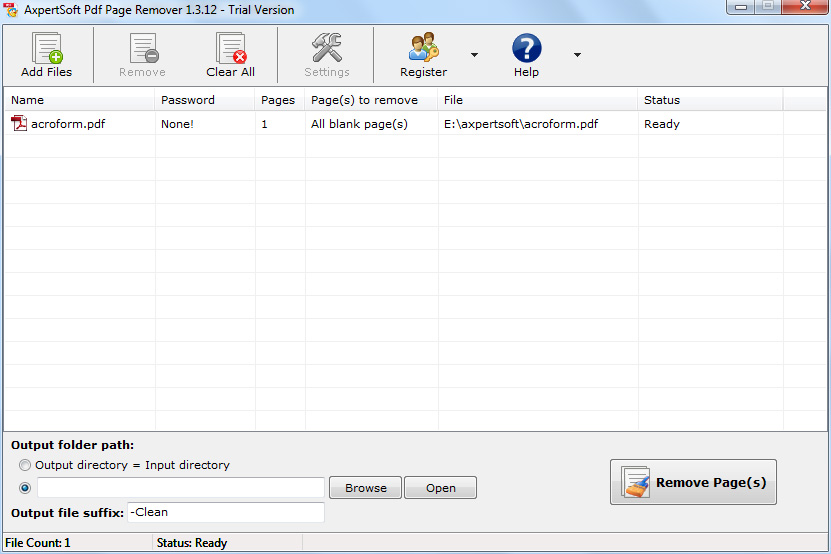831x554 pixels.
Task: Click the File column header
Action: [538, 100]
